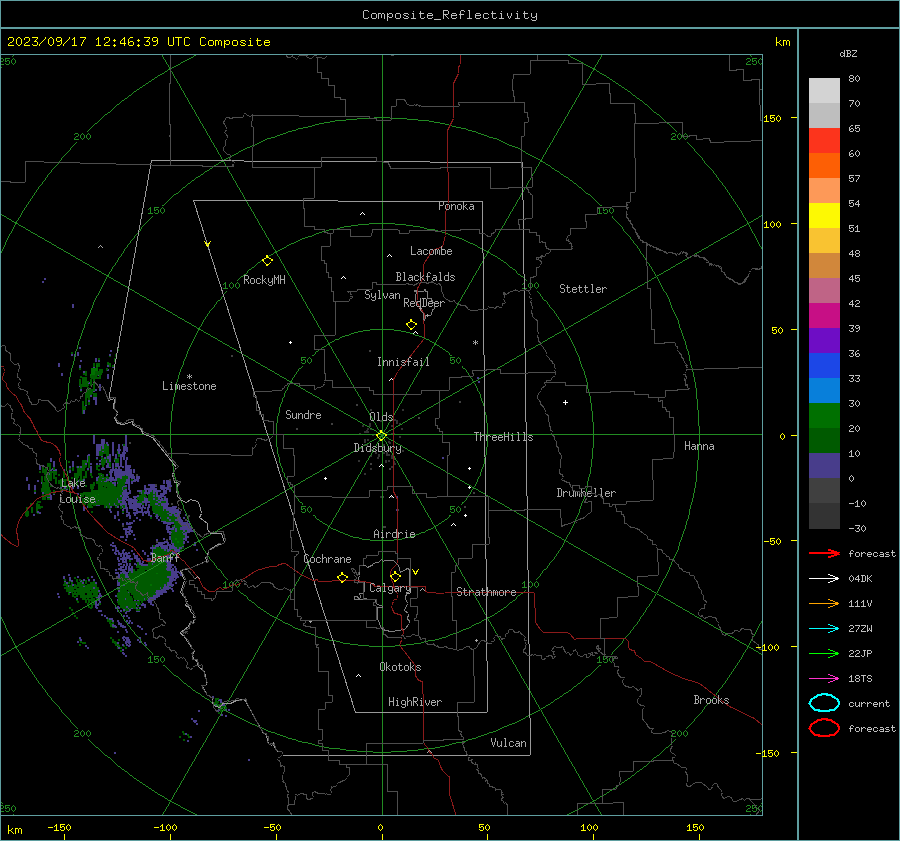This screenshot has height=841, width=900.
Task: Click the cyan 27ZW arrow in legend
Action: [824, 629]
